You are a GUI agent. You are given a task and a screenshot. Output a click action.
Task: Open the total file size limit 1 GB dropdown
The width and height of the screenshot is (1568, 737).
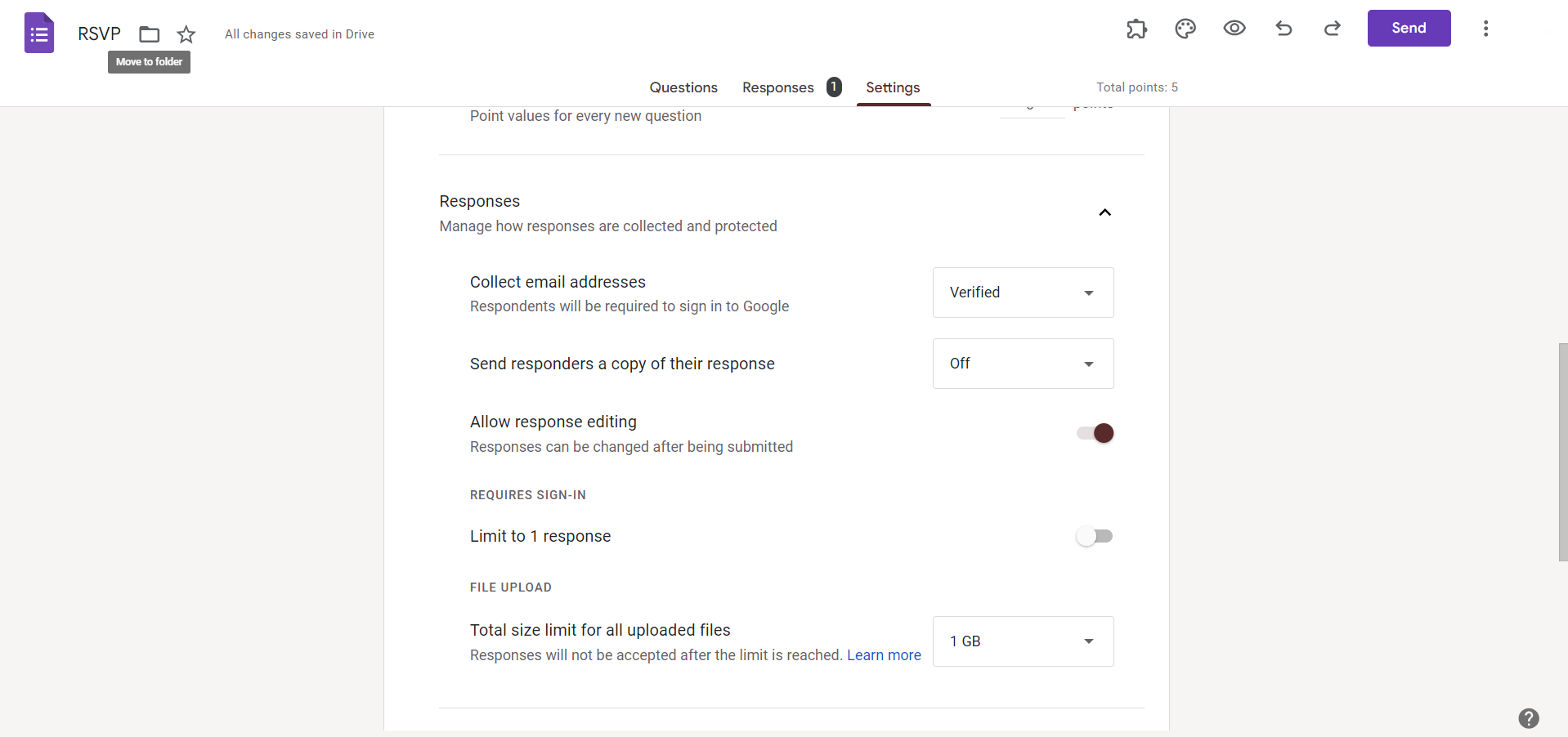(1023, 641)
